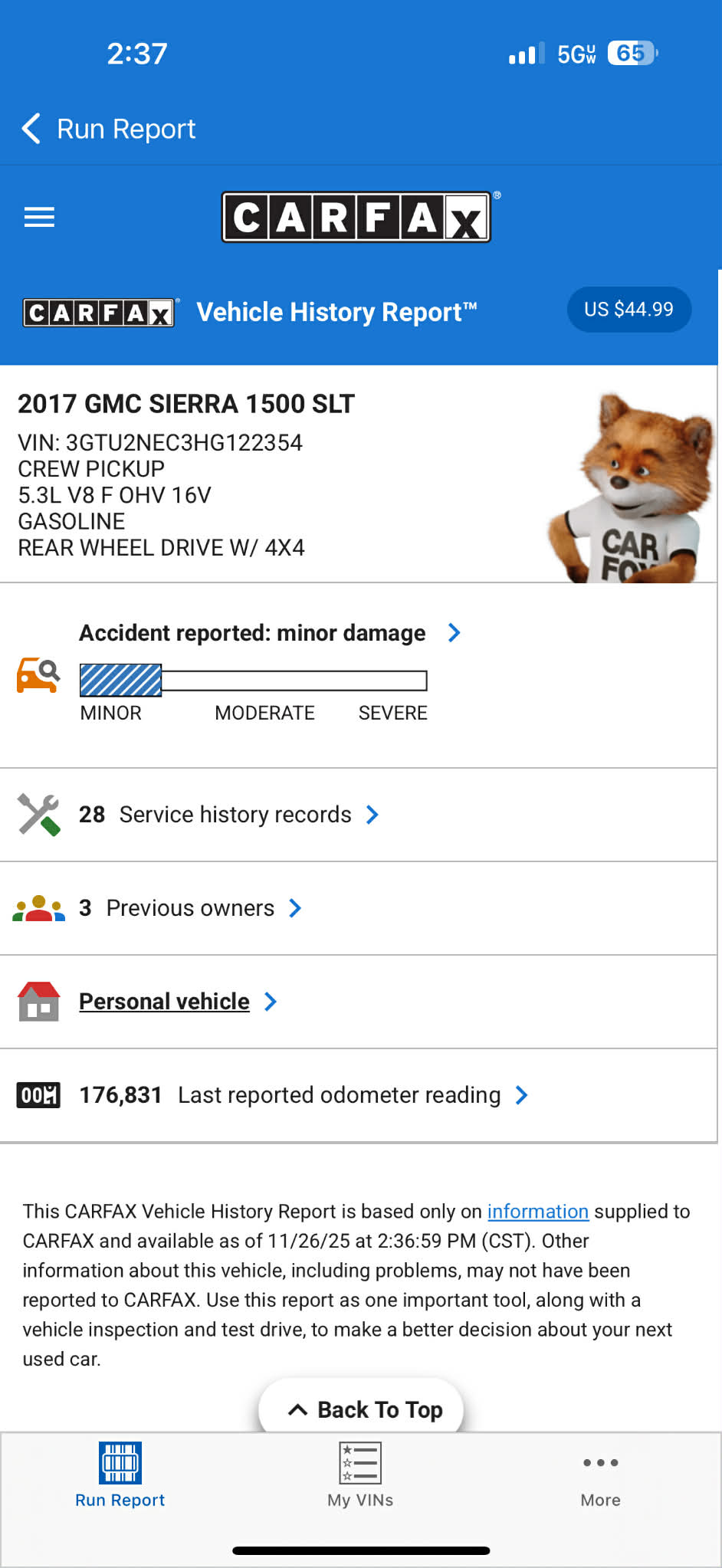Switch to the My VINs tab
This screenshot has height=1568, width=722.
tap(360, 1475)
